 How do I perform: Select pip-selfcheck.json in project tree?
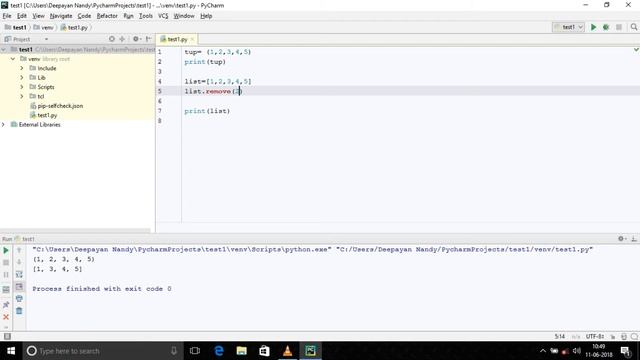pos(57,106)
